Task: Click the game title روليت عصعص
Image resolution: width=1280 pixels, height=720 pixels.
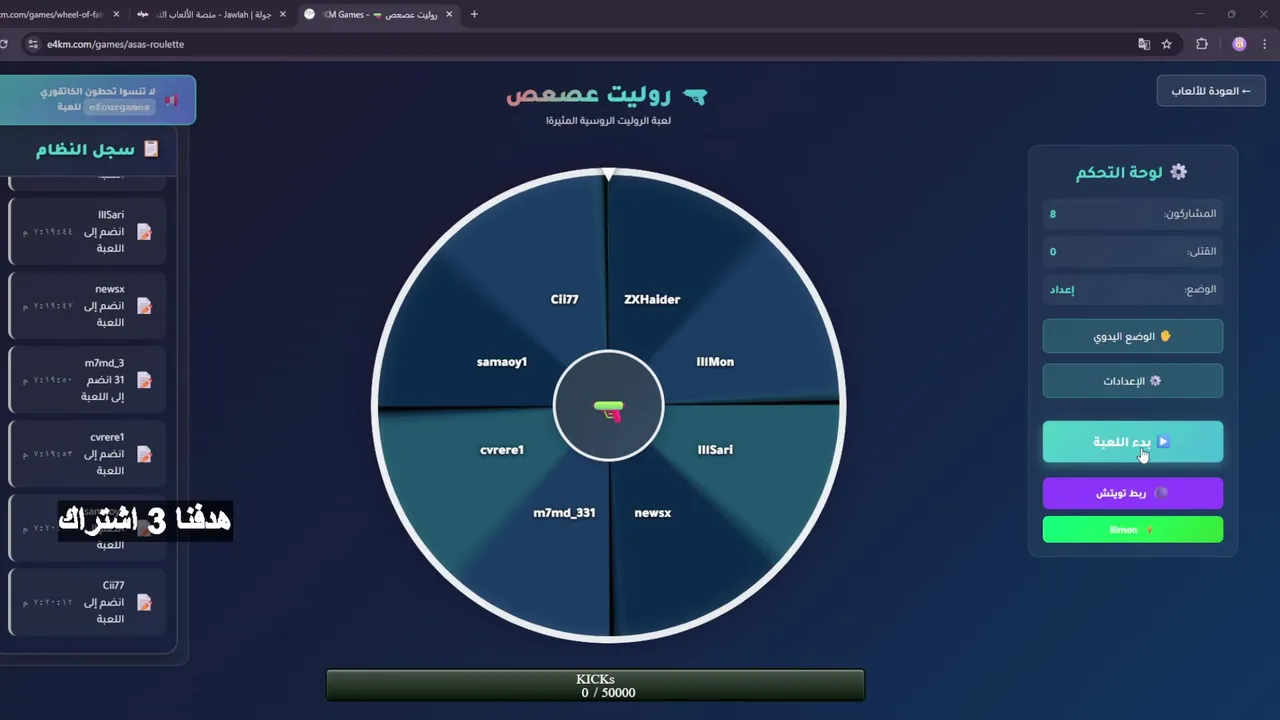Action: (x=590, y=95)
